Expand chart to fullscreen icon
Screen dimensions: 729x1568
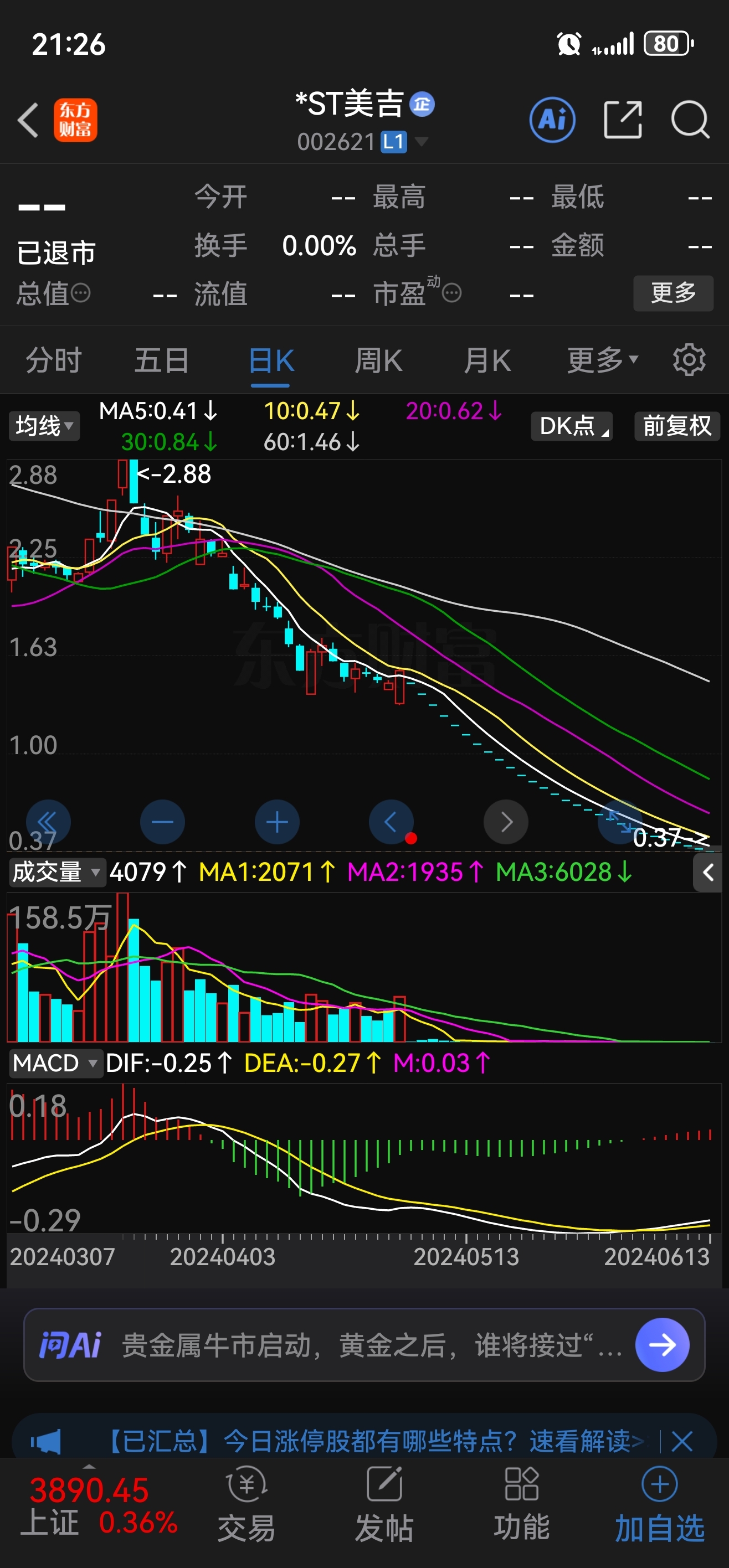click(620, 822)
